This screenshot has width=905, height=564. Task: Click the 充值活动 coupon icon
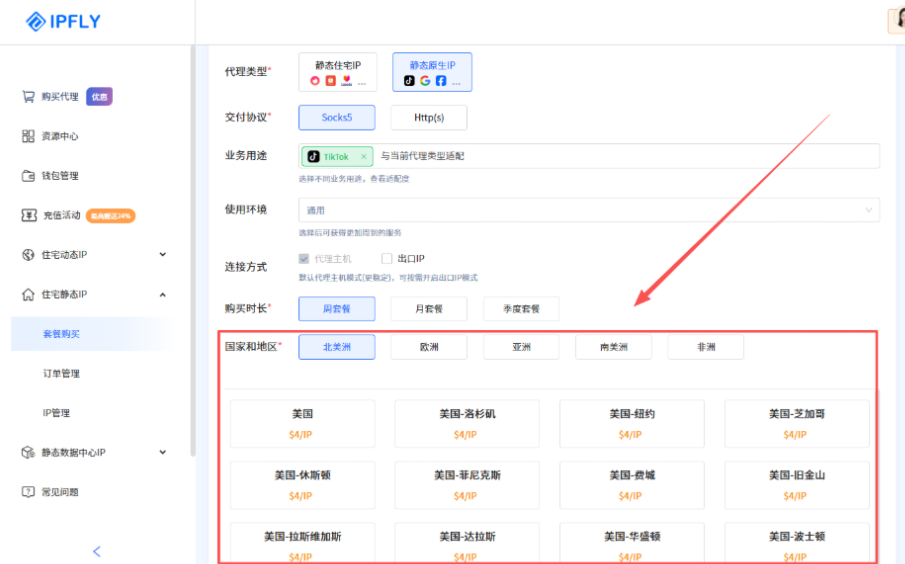point(29,215)
